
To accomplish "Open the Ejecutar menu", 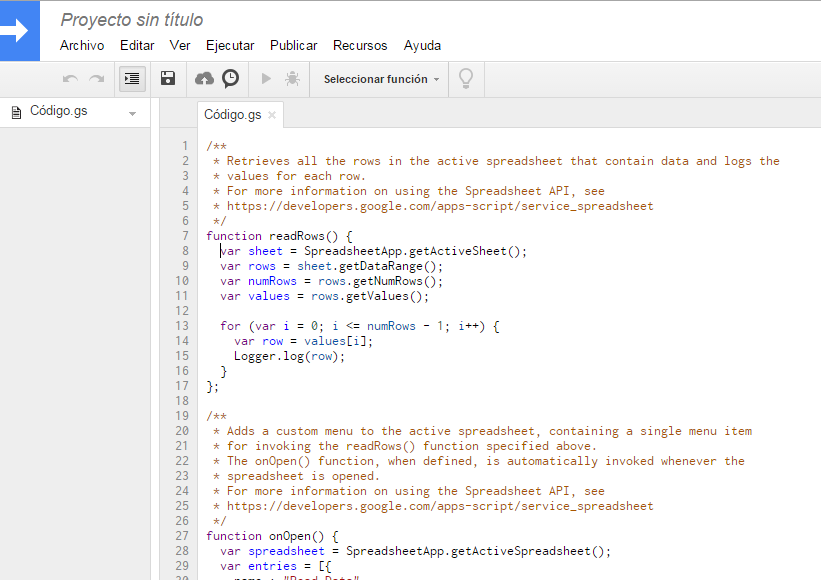I will pyautogui.click(x=230, y=45).
